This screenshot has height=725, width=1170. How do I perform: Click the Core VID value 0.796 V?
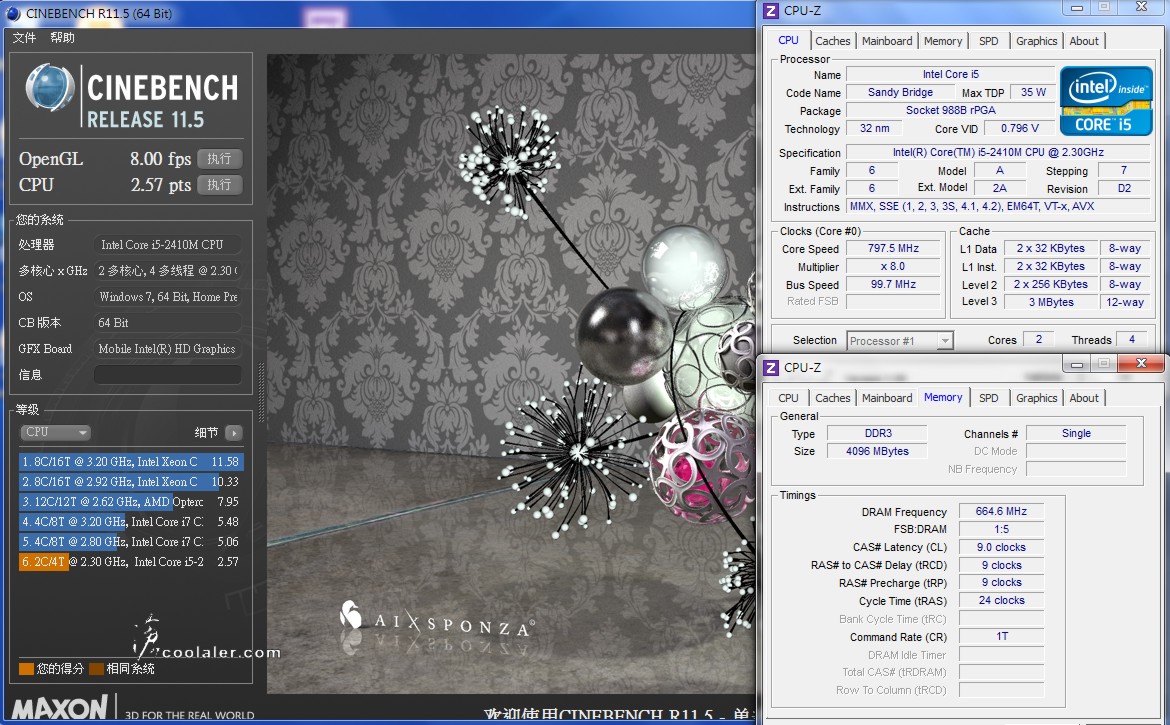(x=1019, y=128)
